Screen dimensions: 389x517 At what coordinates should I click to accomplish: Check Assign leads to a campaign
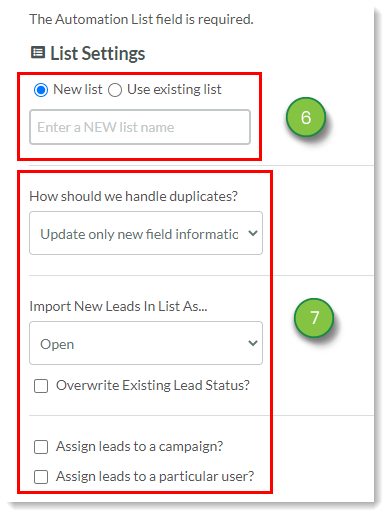click(x=41, y=447)
